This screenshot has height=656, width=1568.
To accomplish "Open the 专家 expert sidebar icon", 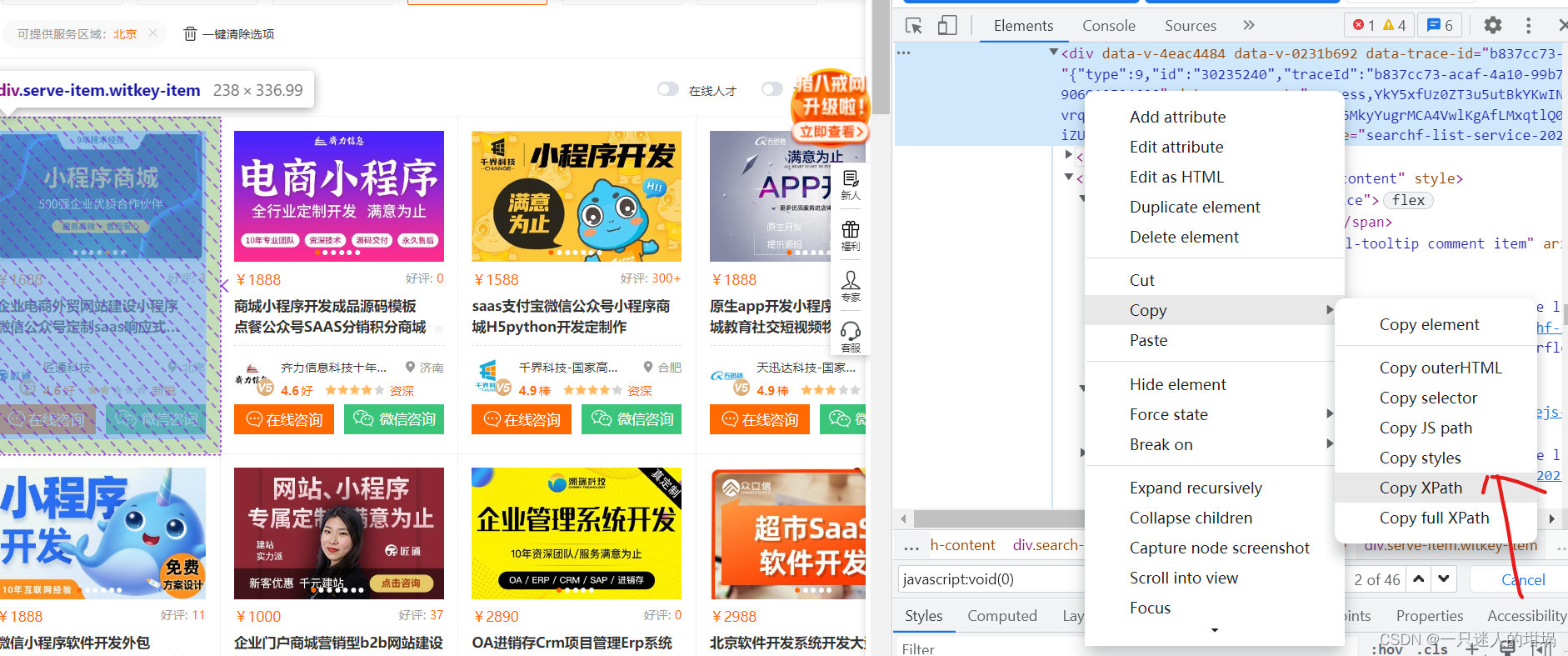I will pos(851,287).
